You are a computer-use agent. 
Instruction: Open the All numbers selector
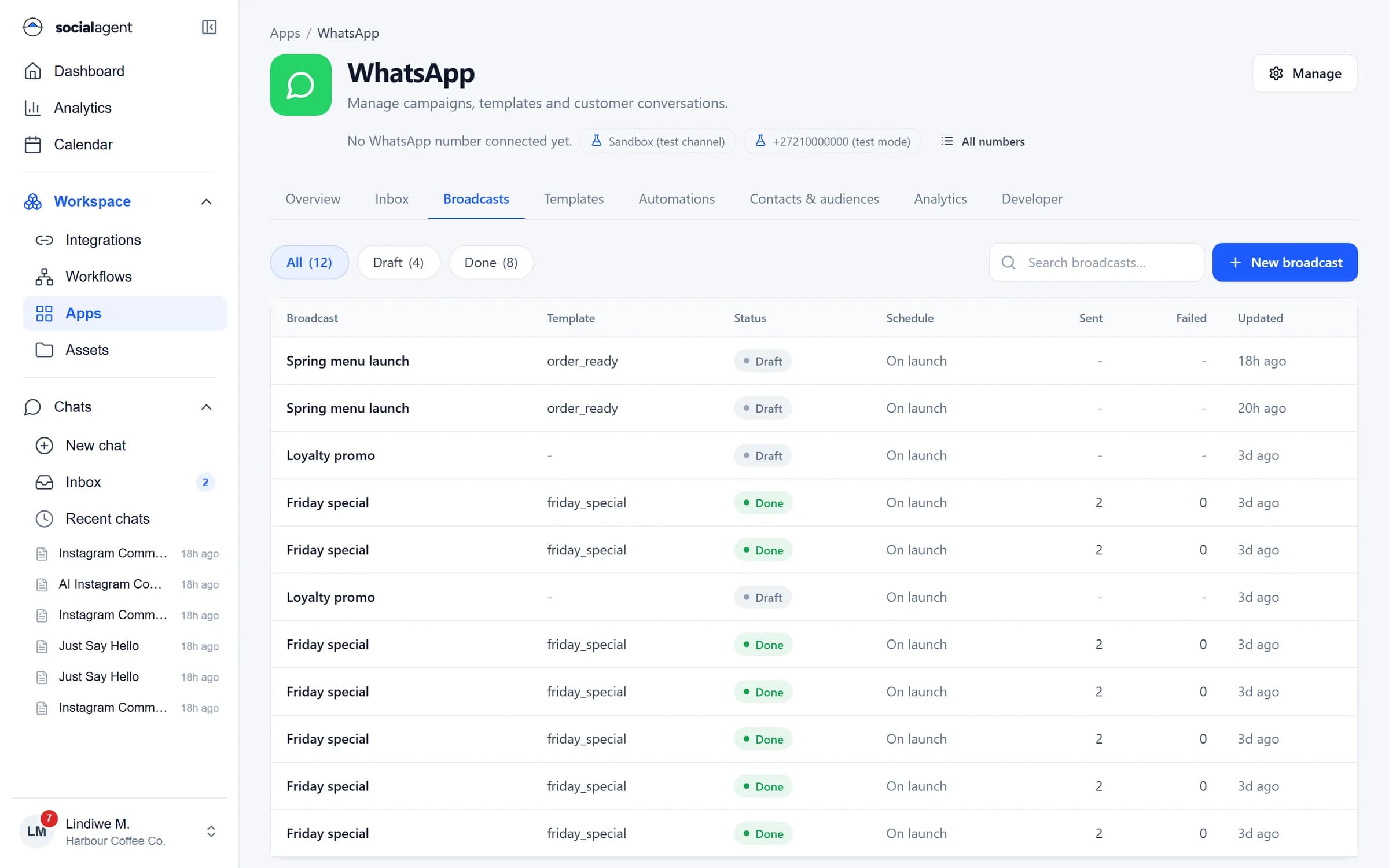983,142
